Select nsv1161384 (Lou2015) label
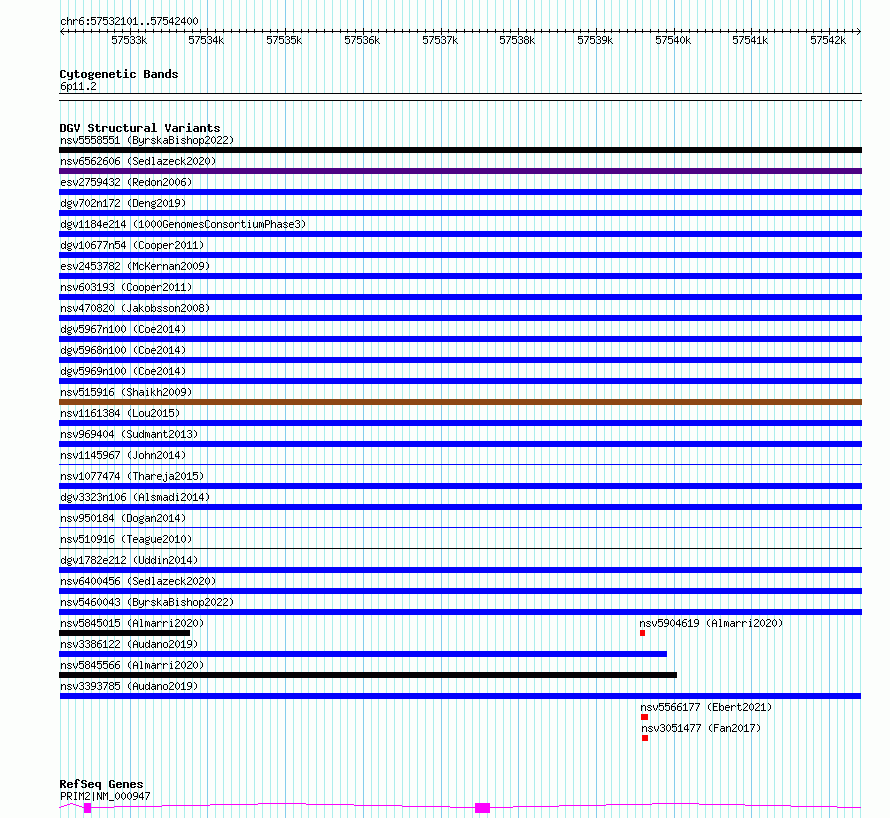This screenshot has width=890, height=818. point(120,413)
